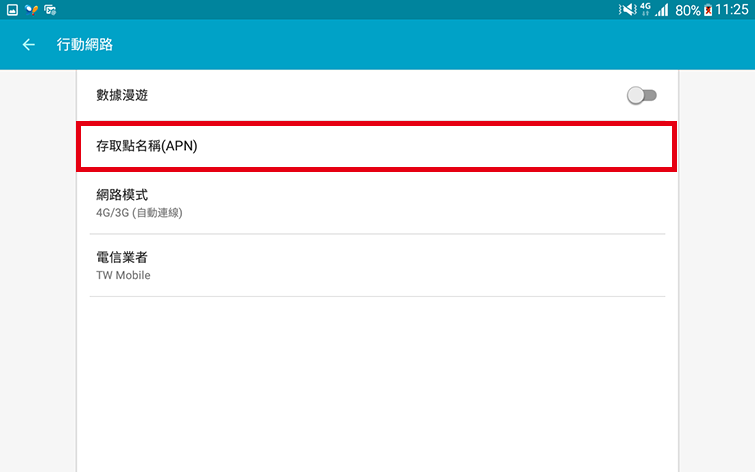The height and width of the screenshot is (472, 755).
Task: Tap the TW Mobile carrier value
Action: pos(123,275)
